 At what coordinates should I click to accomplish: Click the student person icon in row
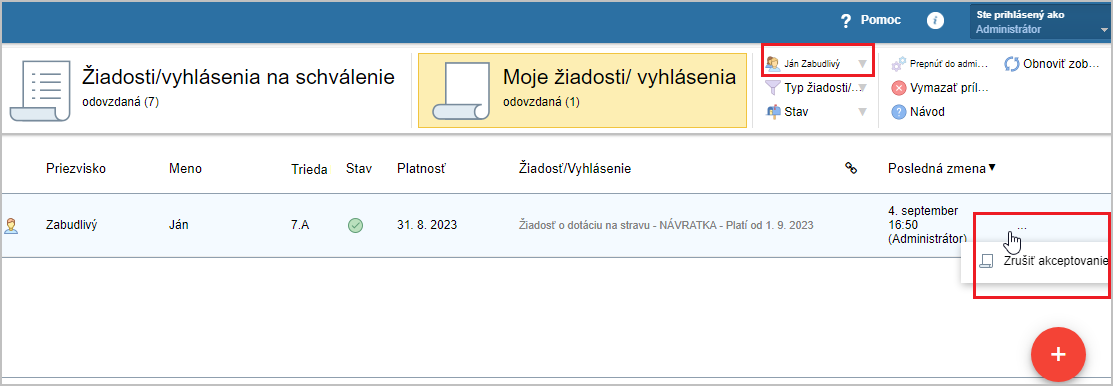click(x=11, y=226)
